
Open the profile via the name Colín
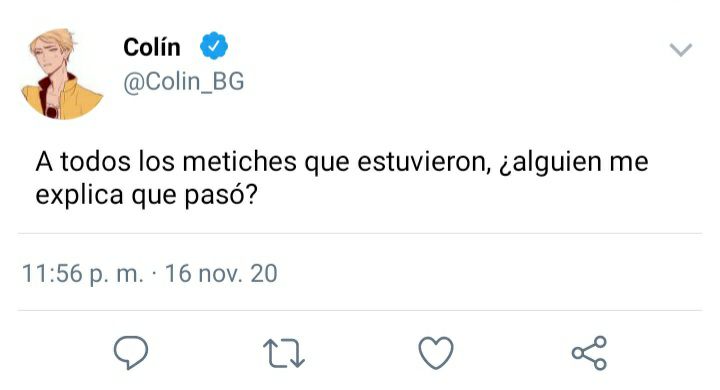152,47
